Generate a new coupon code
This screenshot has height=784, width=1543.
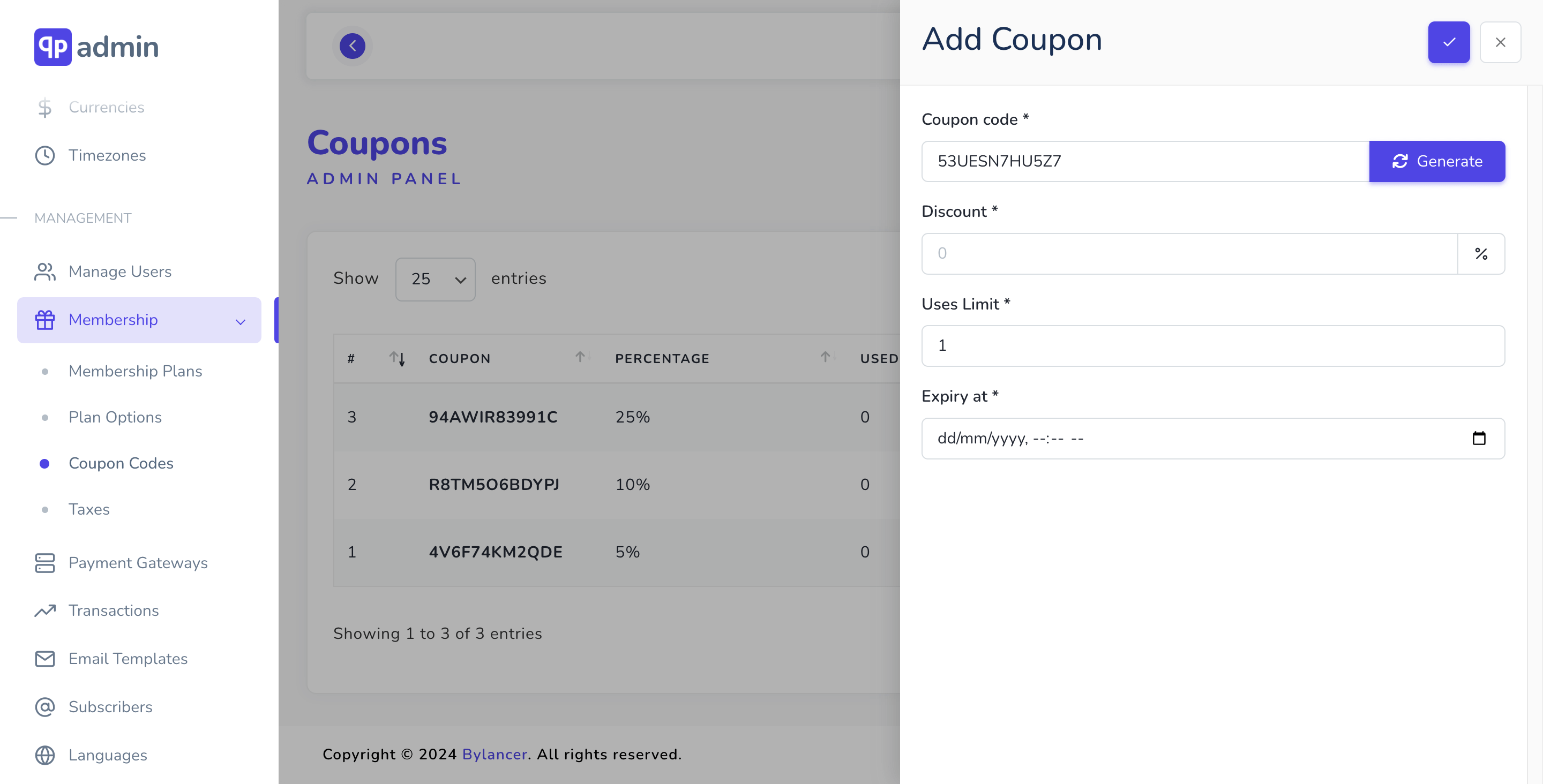pyautogui.click(x=1437, y=162)
